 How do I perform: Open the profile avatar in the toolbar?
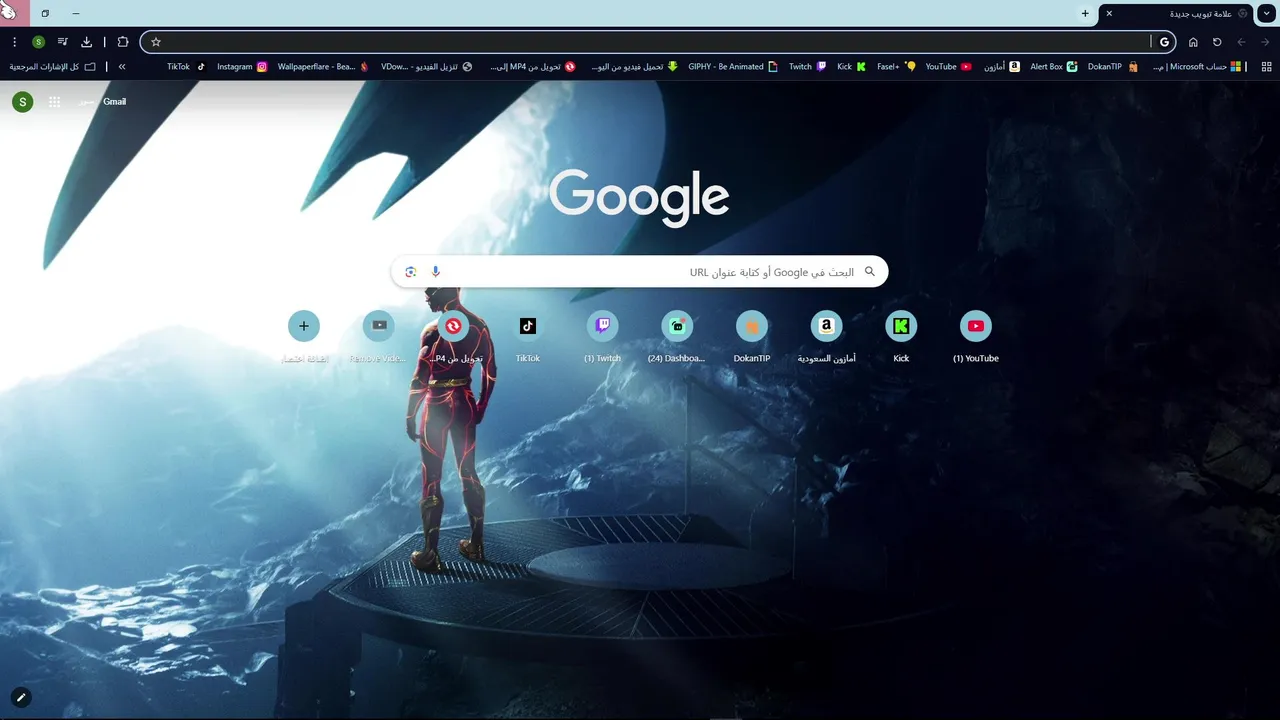click(x=38, y=42)
